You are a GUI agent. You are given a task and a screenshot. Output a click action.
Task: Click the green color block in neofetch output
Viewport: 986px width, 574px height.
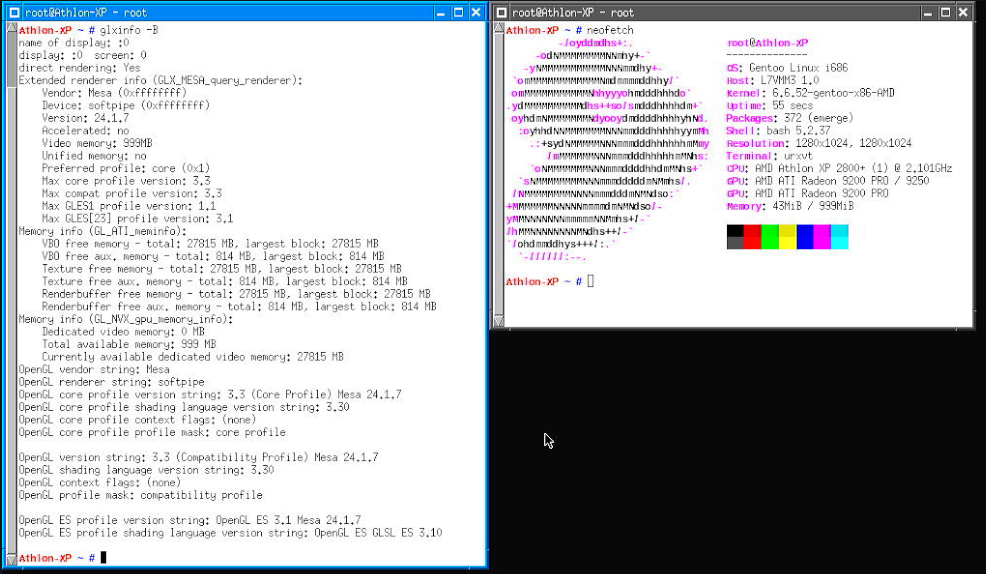(770, 237)
